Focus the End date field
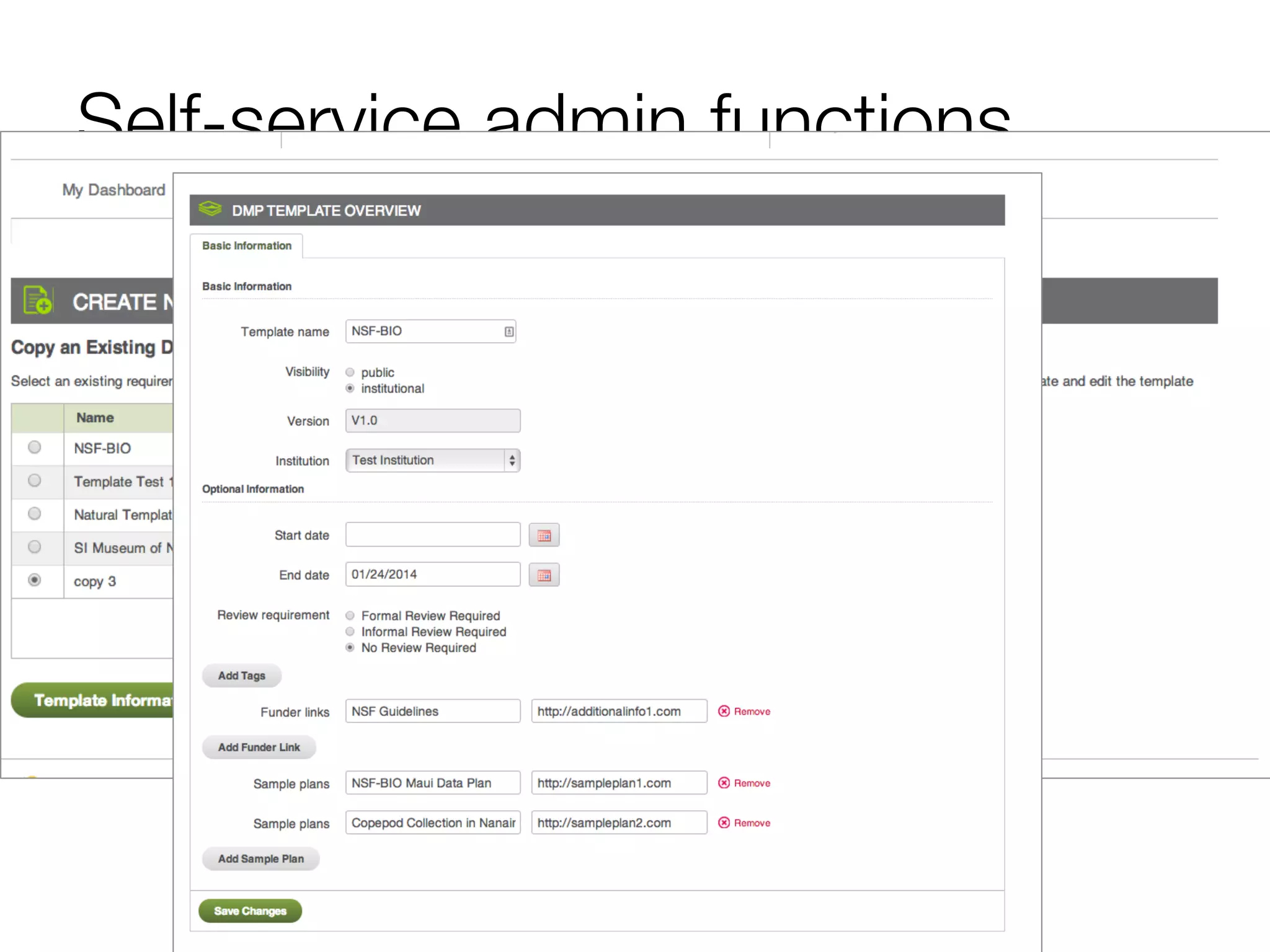1270x952 pixels. (x=433, y=575)
